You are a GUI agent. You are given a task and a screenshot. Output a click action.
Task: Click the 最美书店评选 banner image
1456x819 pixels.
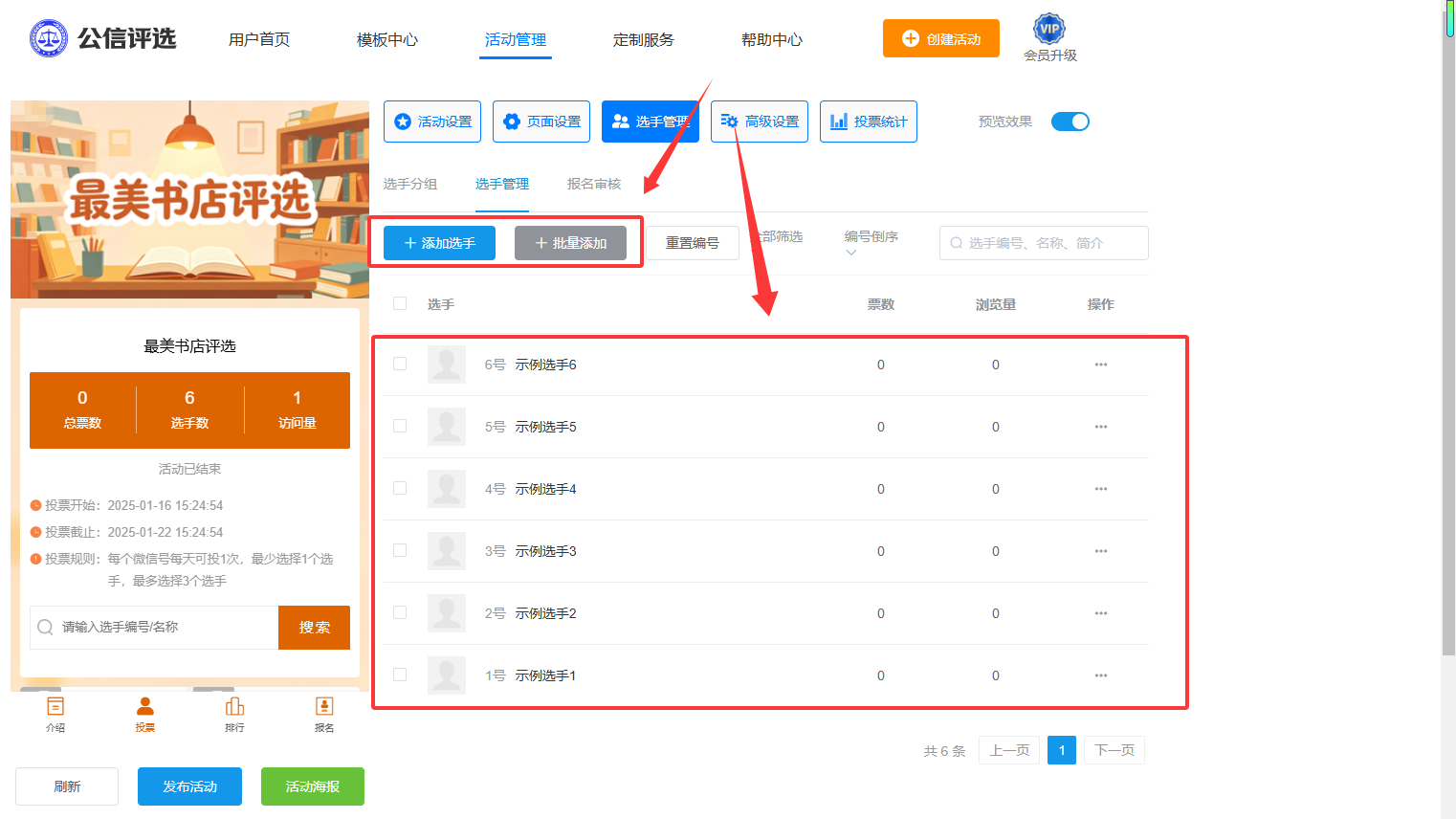click(x=189, y=199)
